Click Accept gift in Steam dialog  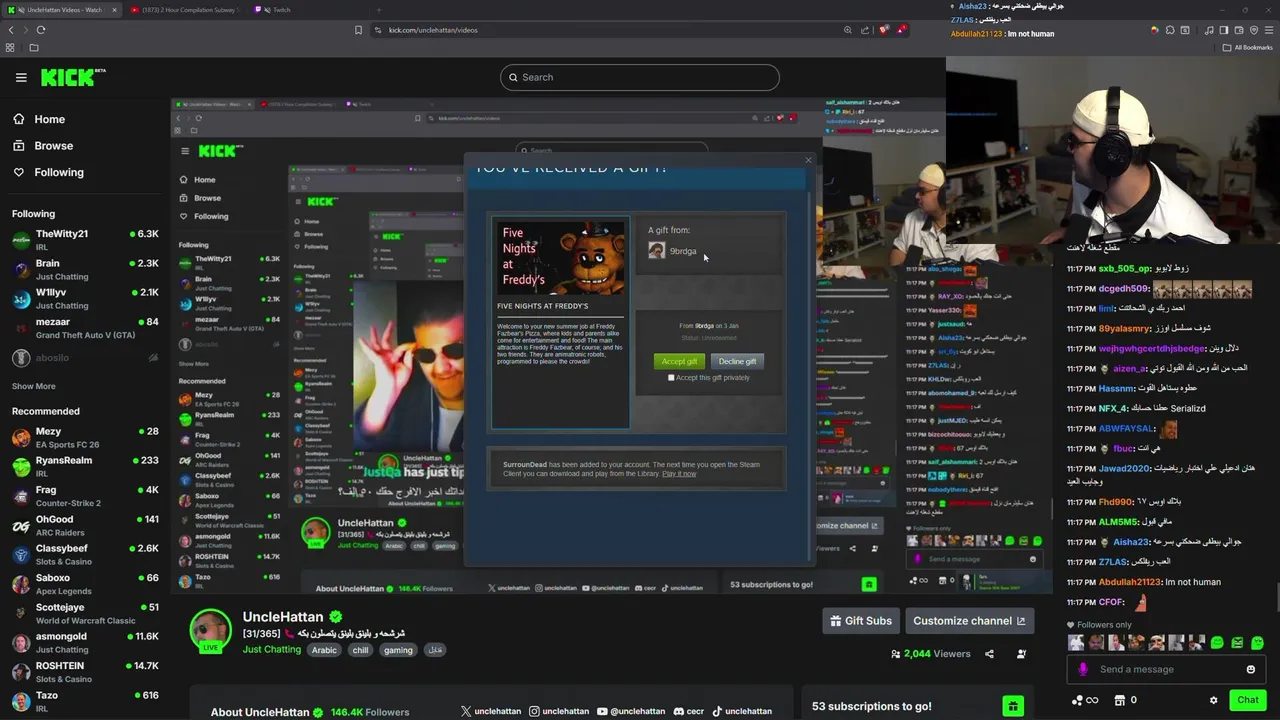coord(679,361)
